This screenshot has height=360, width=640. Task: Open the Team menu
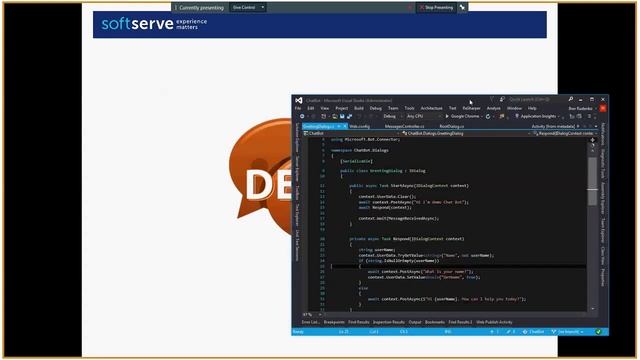(393, 108)
